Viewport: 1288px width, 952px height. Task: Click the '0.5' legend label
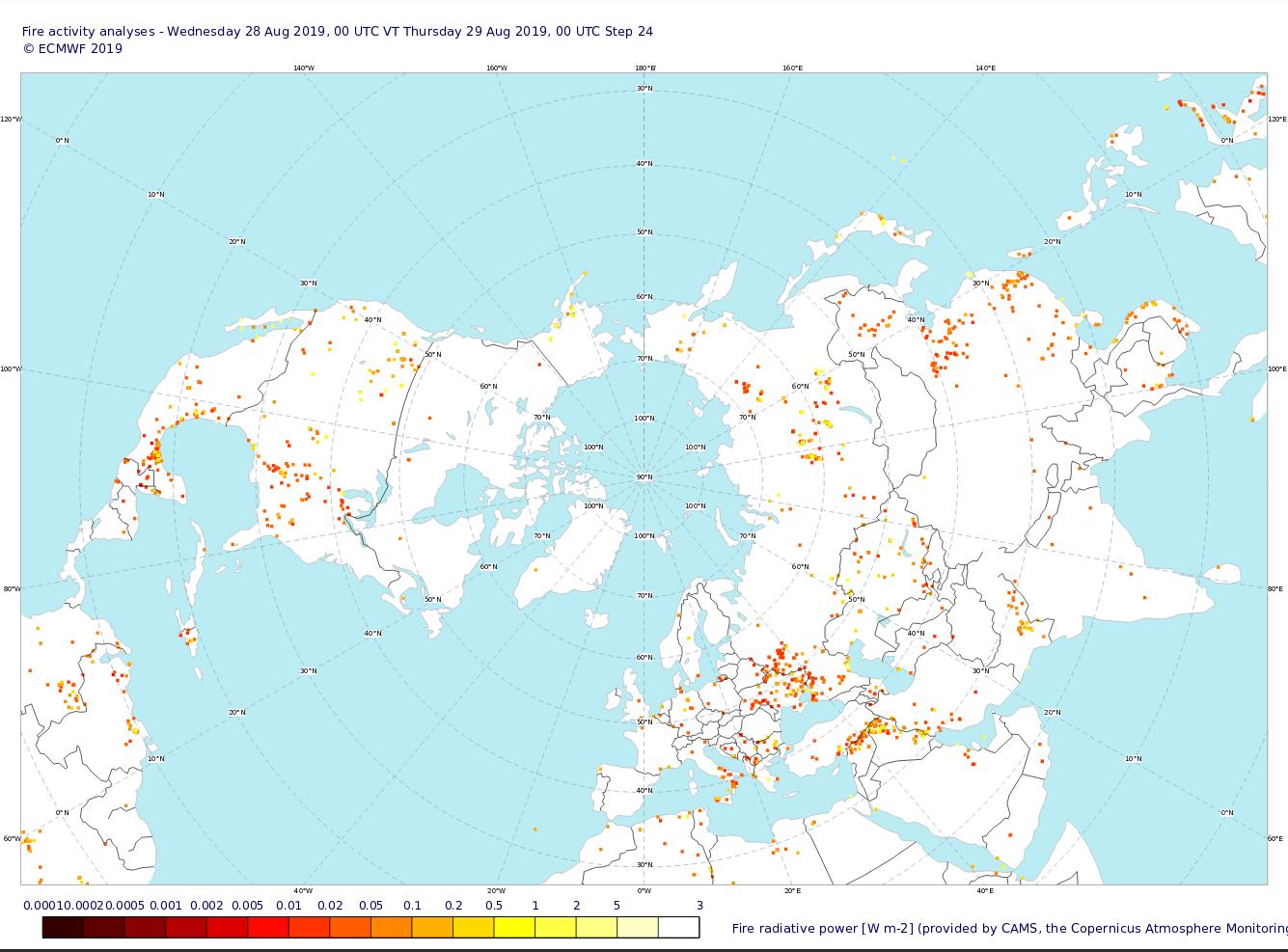pos(493,906)
